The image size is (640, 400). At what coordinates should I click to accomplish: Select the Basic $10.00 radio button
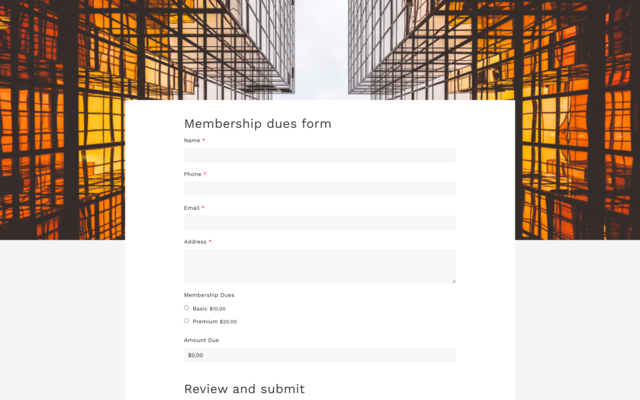coord(186,308)
